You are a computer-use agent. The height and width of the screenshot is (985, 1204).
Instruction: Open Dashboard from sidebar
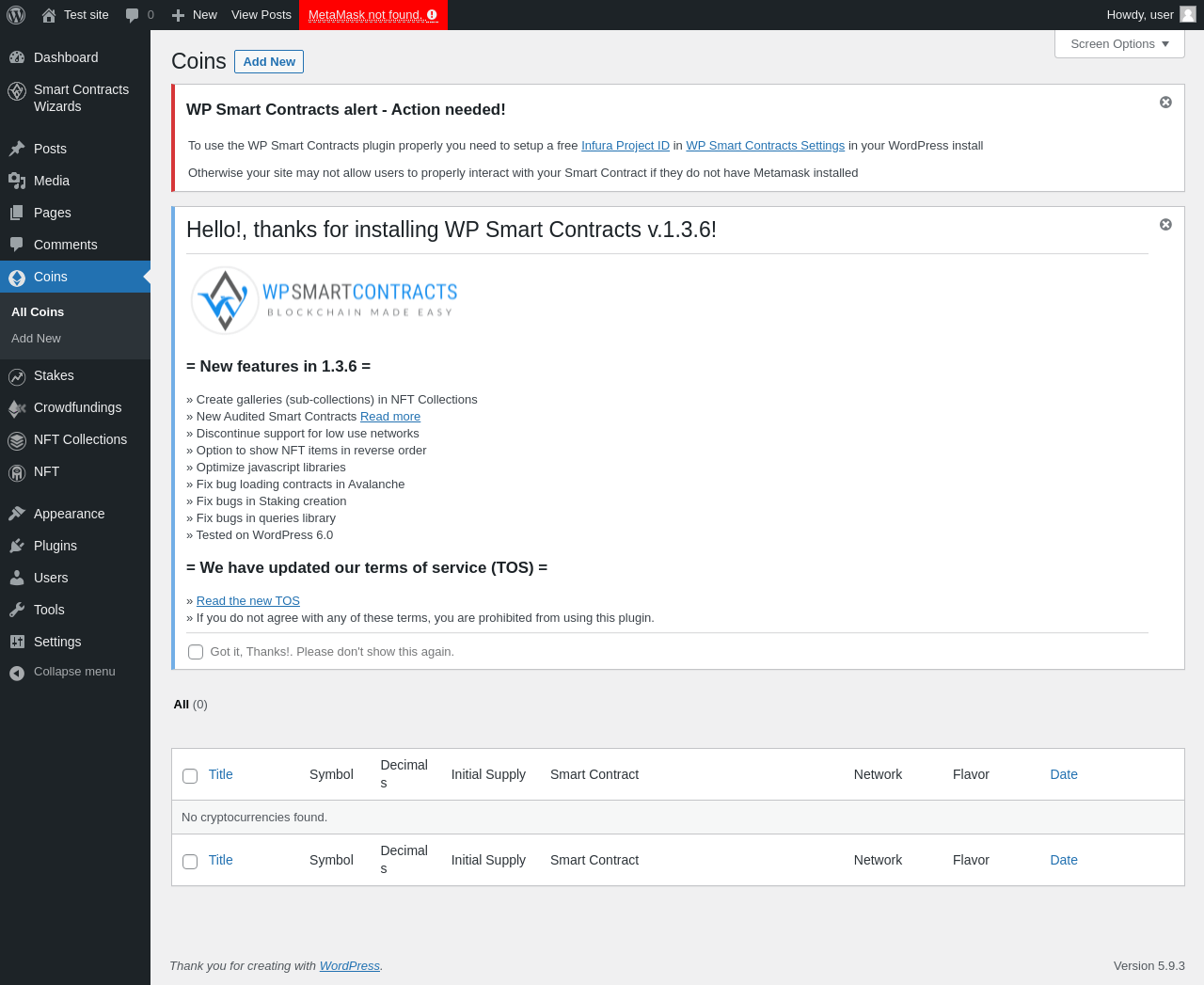pos(75,57)
